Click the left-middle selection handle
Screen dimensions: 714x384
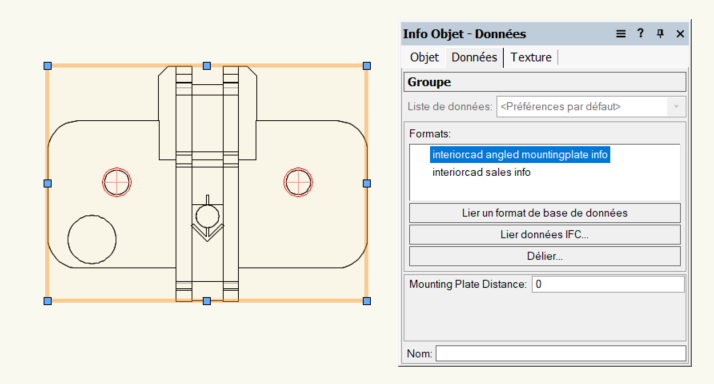(x=48, y=184)
